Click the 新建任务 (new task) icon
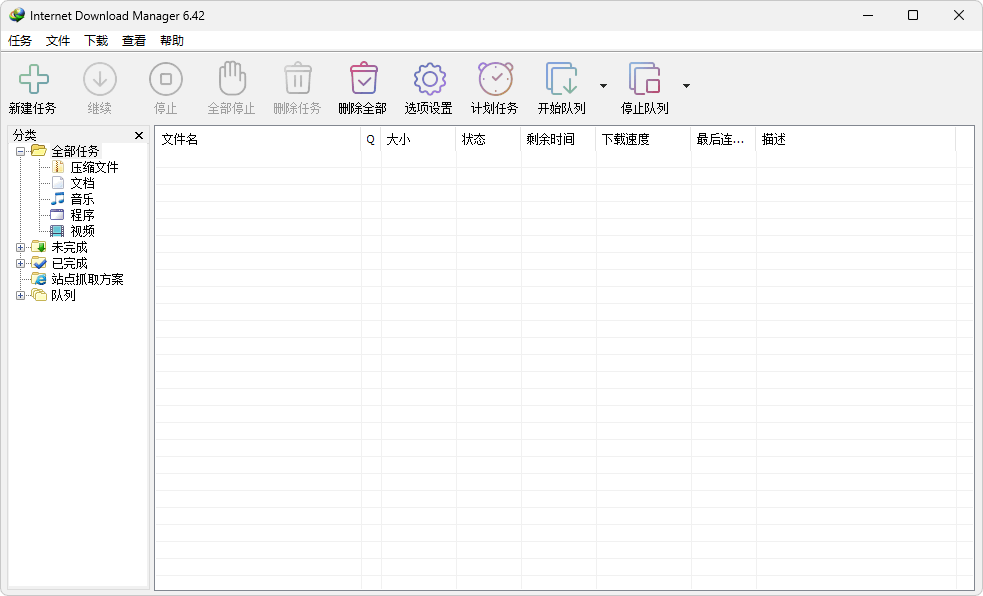Viewport: 983px width, 596px height. click(x=33, y=80)
